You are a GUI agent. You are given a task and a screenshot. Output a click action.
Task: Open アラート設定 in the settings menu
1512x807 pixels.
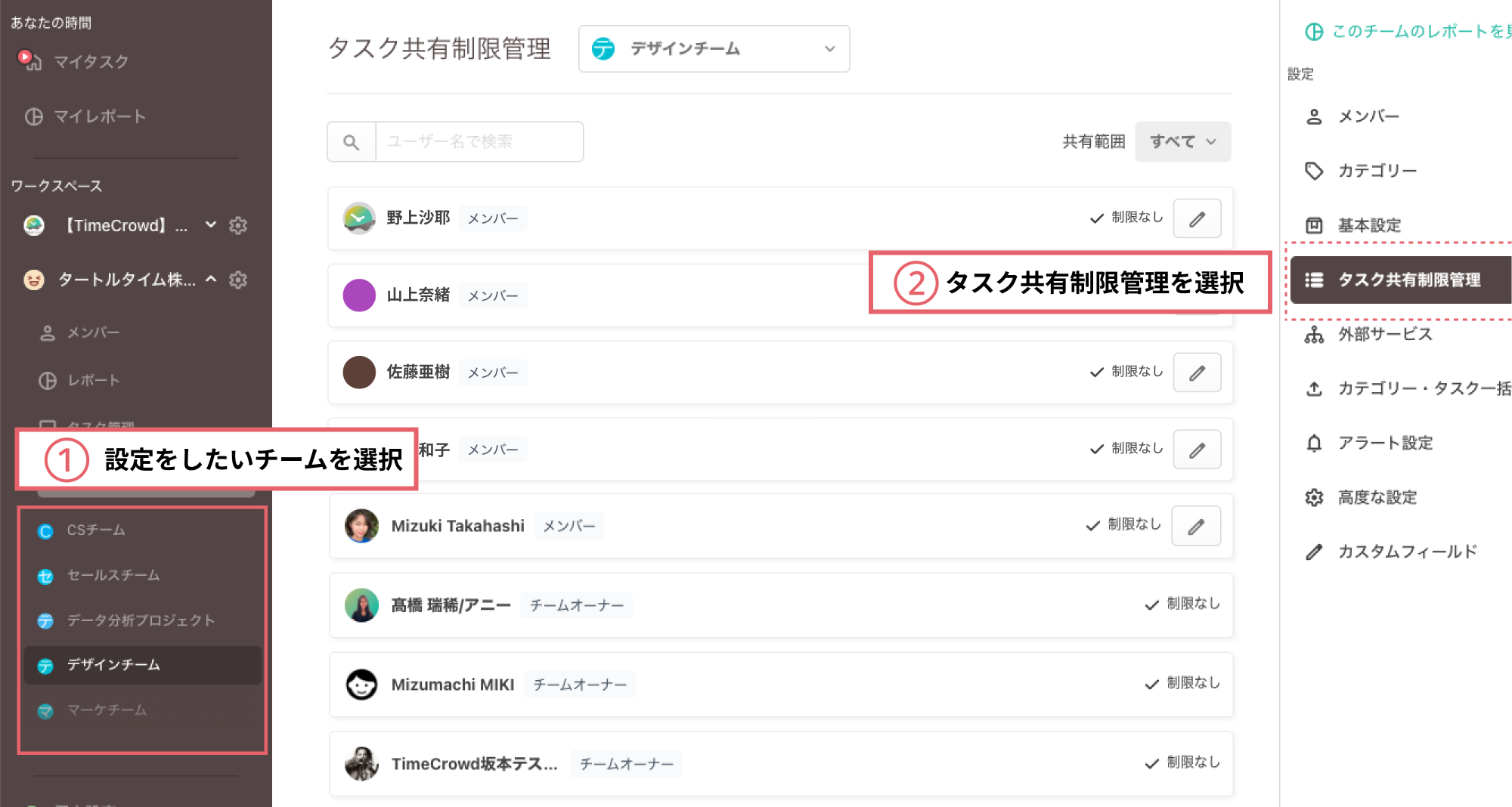(1384, 443)
